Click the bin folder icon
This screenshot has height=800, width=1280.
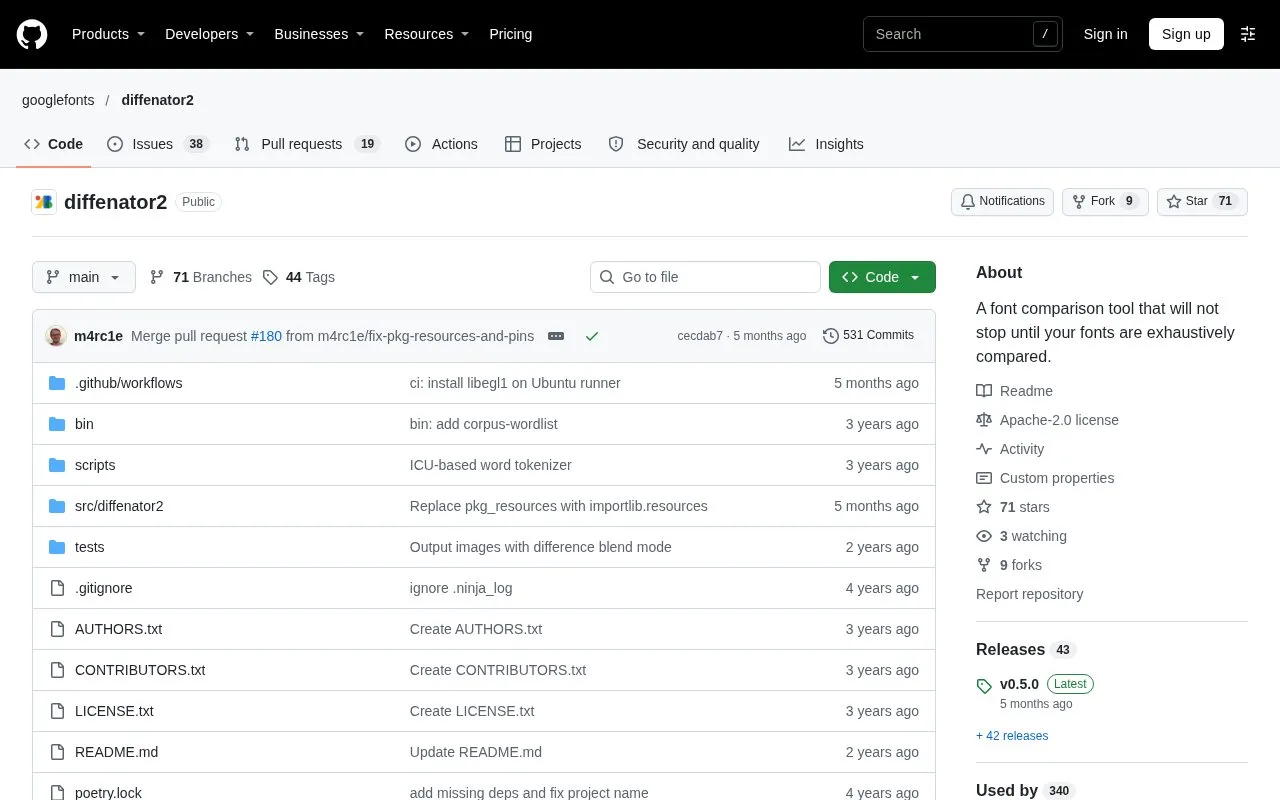57,424
